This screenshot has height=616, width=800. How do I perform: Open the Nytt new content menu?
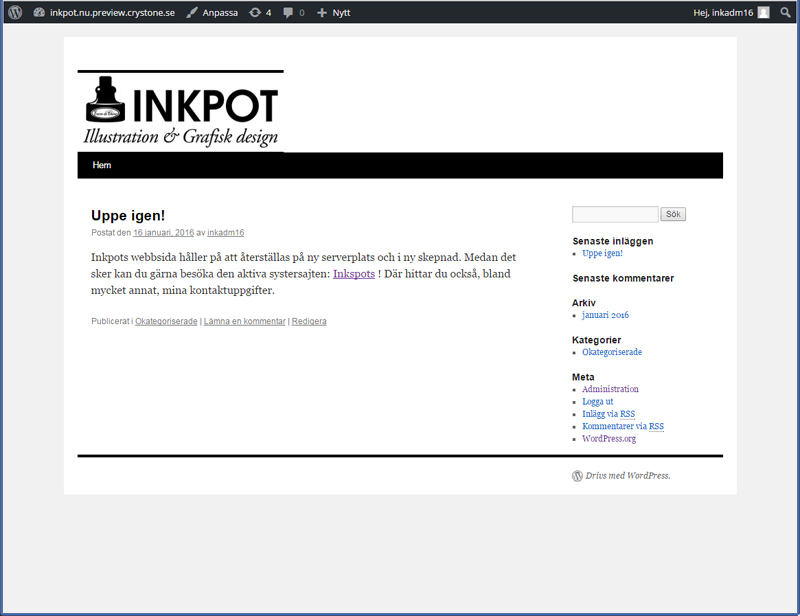tap(341, 12)
